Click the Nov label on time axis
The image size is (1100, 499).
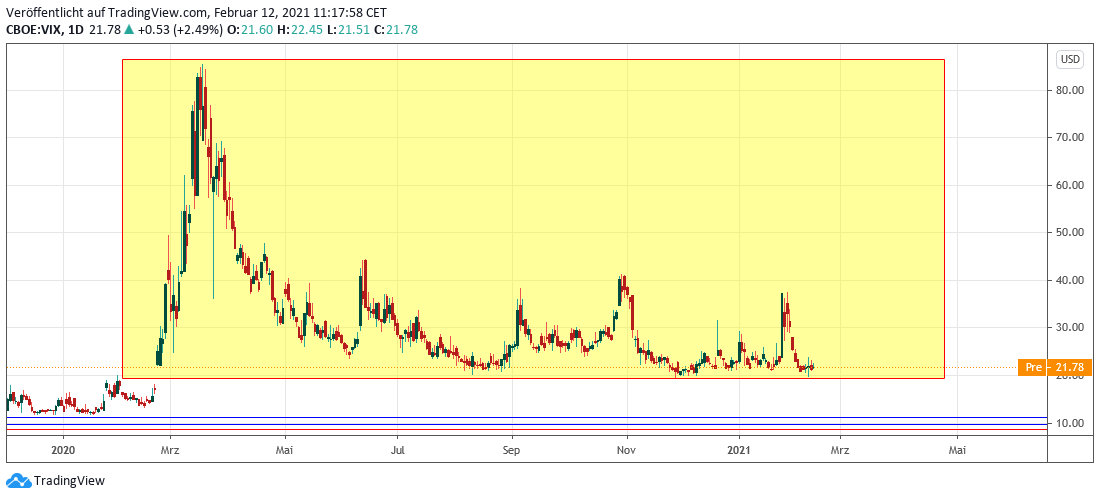(x=627, y=450)
